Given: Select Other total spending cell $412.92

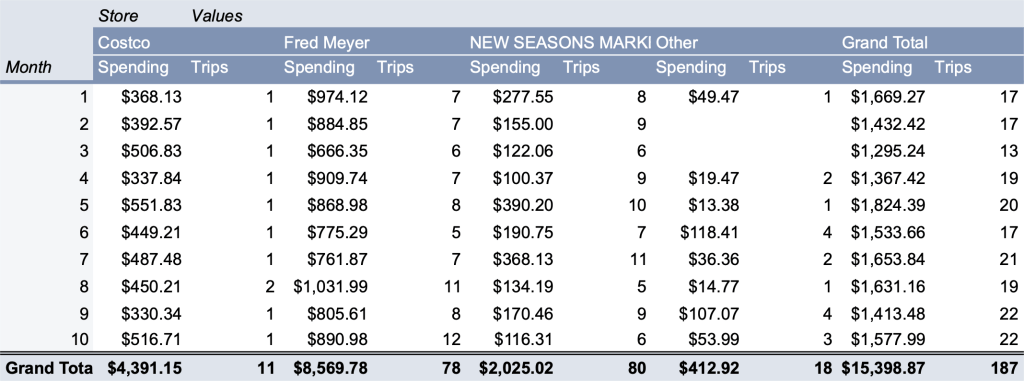Looking at the screenshot, I should click(709, 368).
